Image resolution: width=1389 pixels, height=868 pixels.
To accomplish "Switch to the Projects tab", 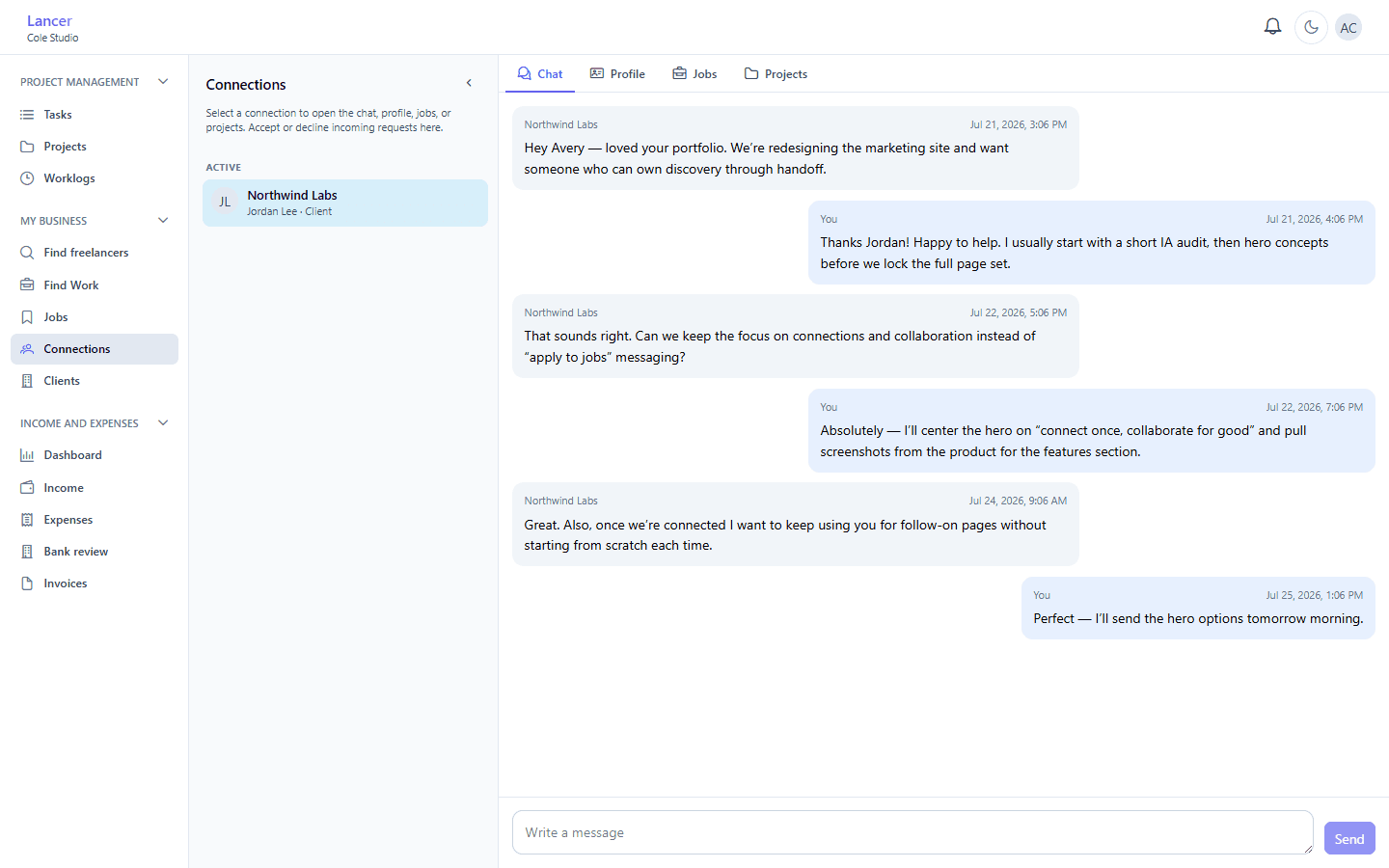I will (776, 73).
